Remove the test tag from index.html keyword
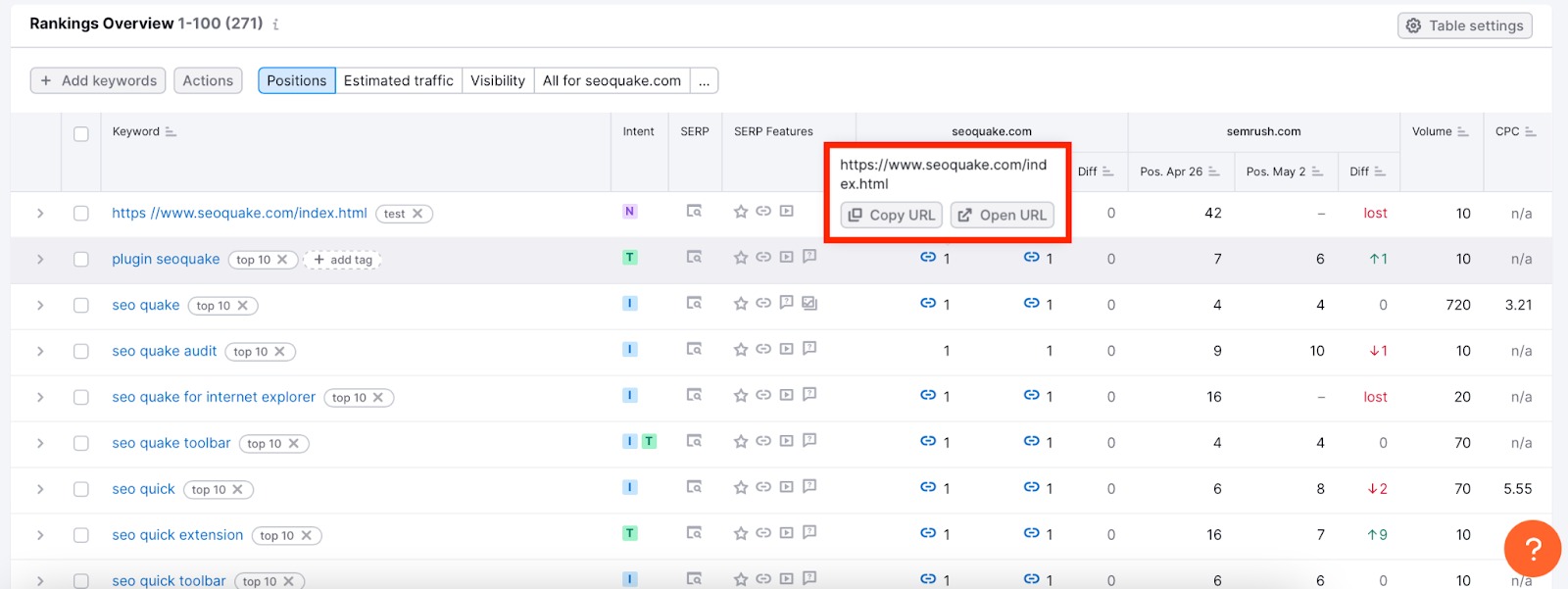Viewport: 1568px width, 589px height. tap(417, 214)
